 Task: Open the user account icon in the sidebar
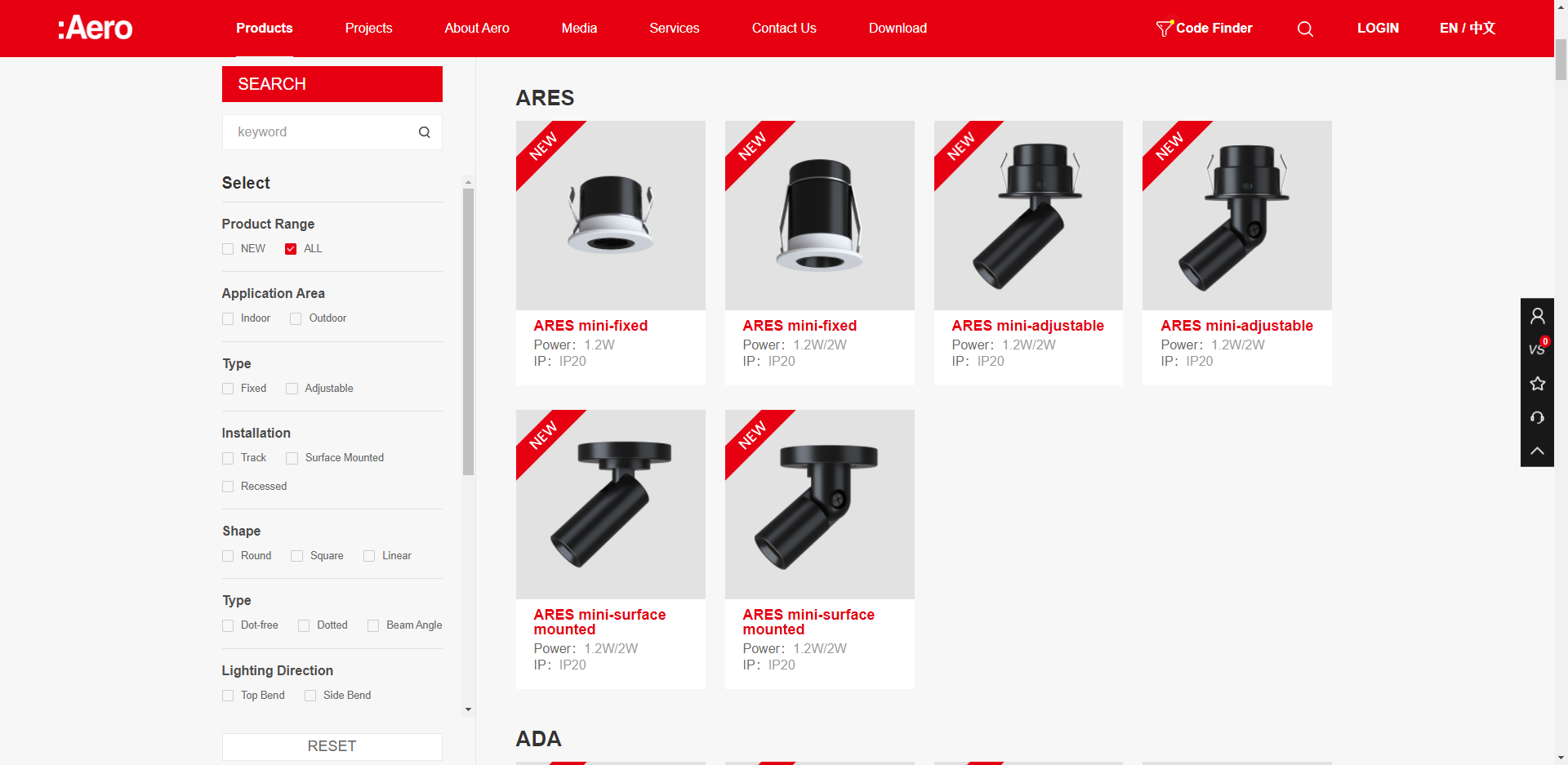[x=1538, y=316]
